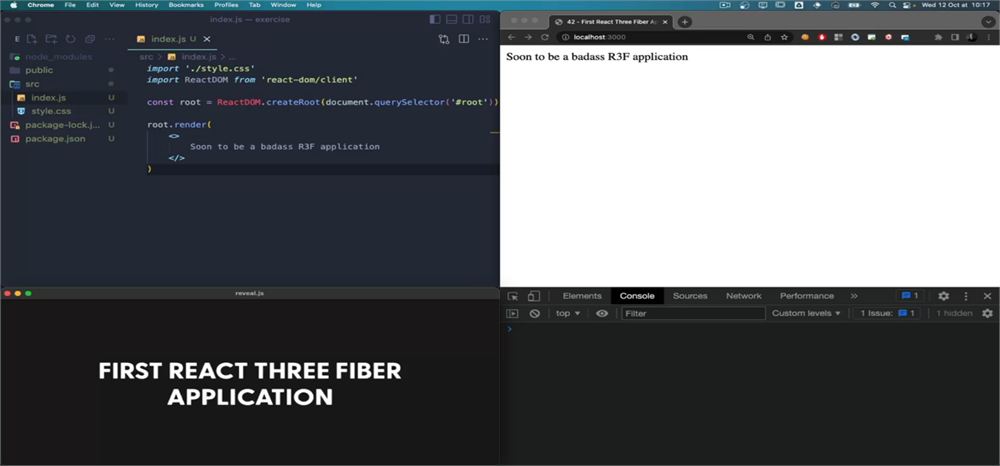The height and width of the screenshot is (466, 1000).
Task: Open package.json in the file tree
Action: (x=57, y=138)
